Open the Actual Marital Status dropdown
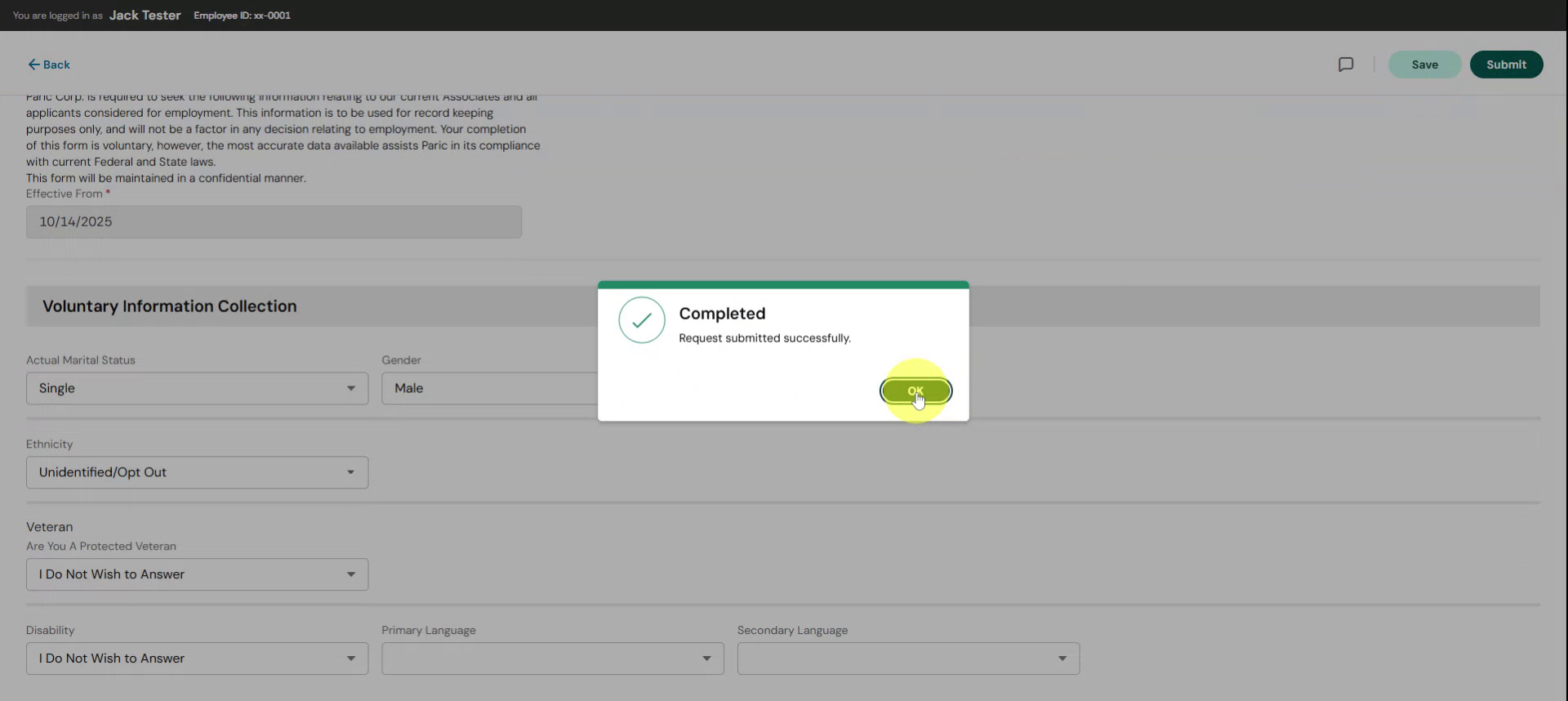1568x701 pixels. pos(197,388)
